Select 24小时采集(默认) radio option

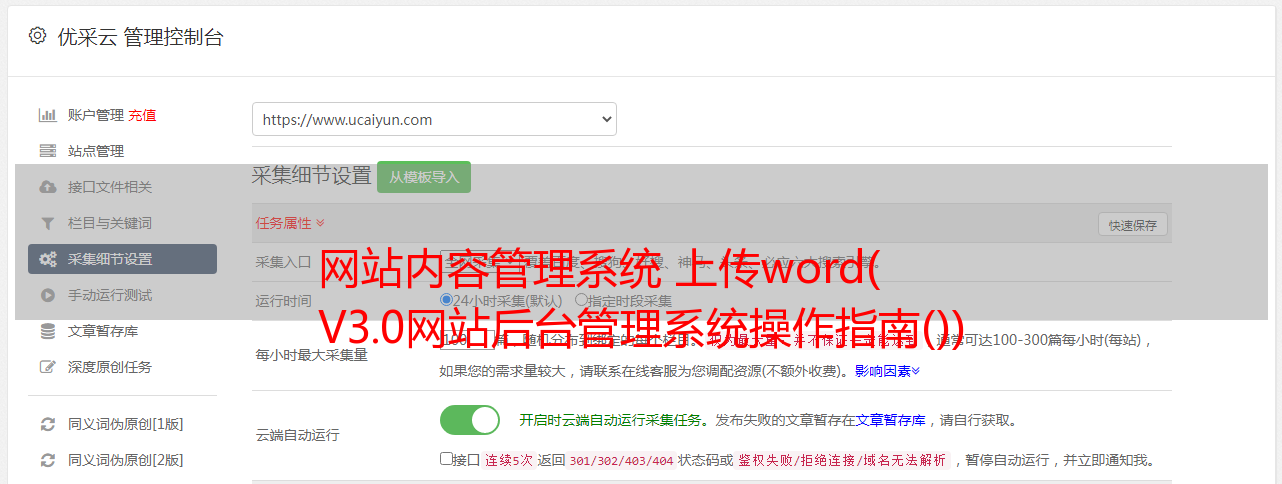tap(446, 300)
